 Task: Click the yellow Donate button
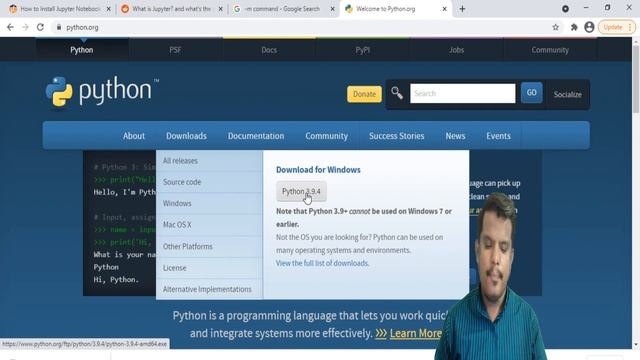[x=364, y=94]
